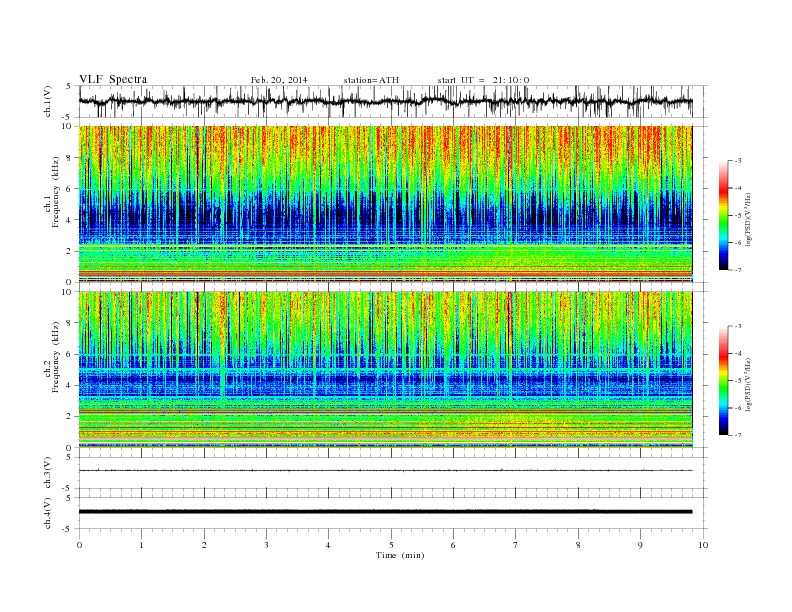This screenshot has height=612, width=792.
Task: Select the "Time (min)" axis title
Action: (400, 555)
